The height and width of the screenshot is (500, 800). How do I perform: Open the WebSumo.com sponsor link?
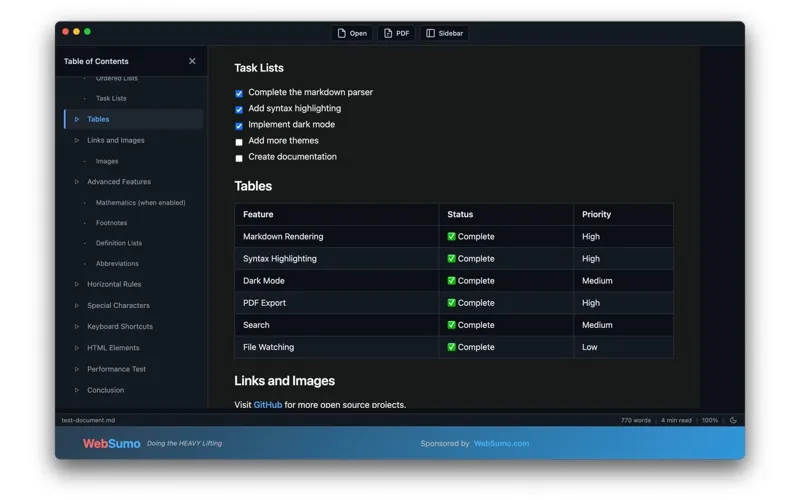(x=501, y=443)
